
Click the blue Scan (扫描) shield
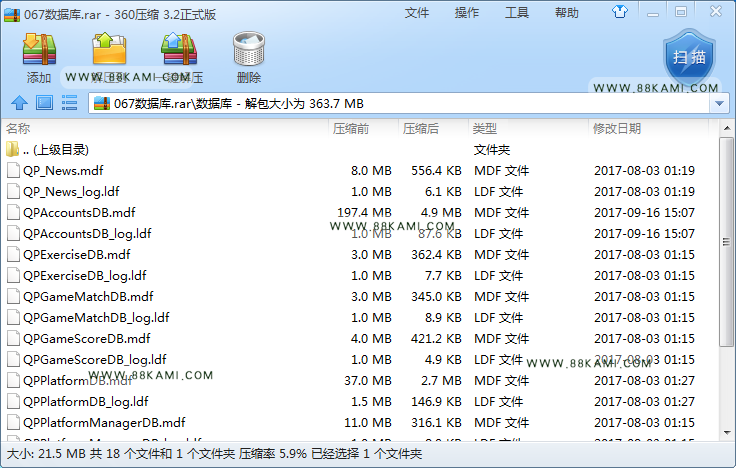click(x=689, y=58)
